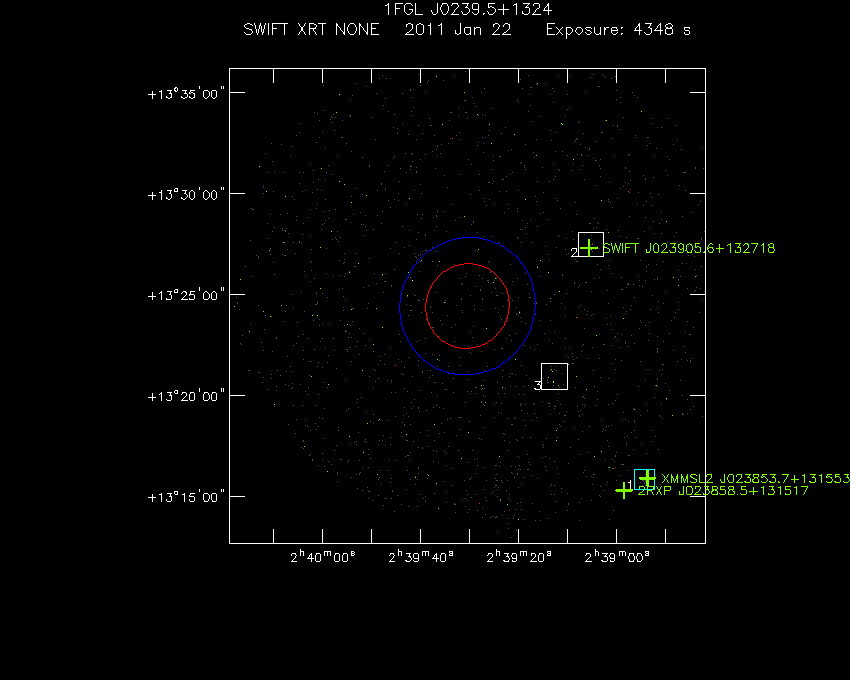Click the right ascension label 2h39m00s
The image size is (850, 680).
click(617, 557)
